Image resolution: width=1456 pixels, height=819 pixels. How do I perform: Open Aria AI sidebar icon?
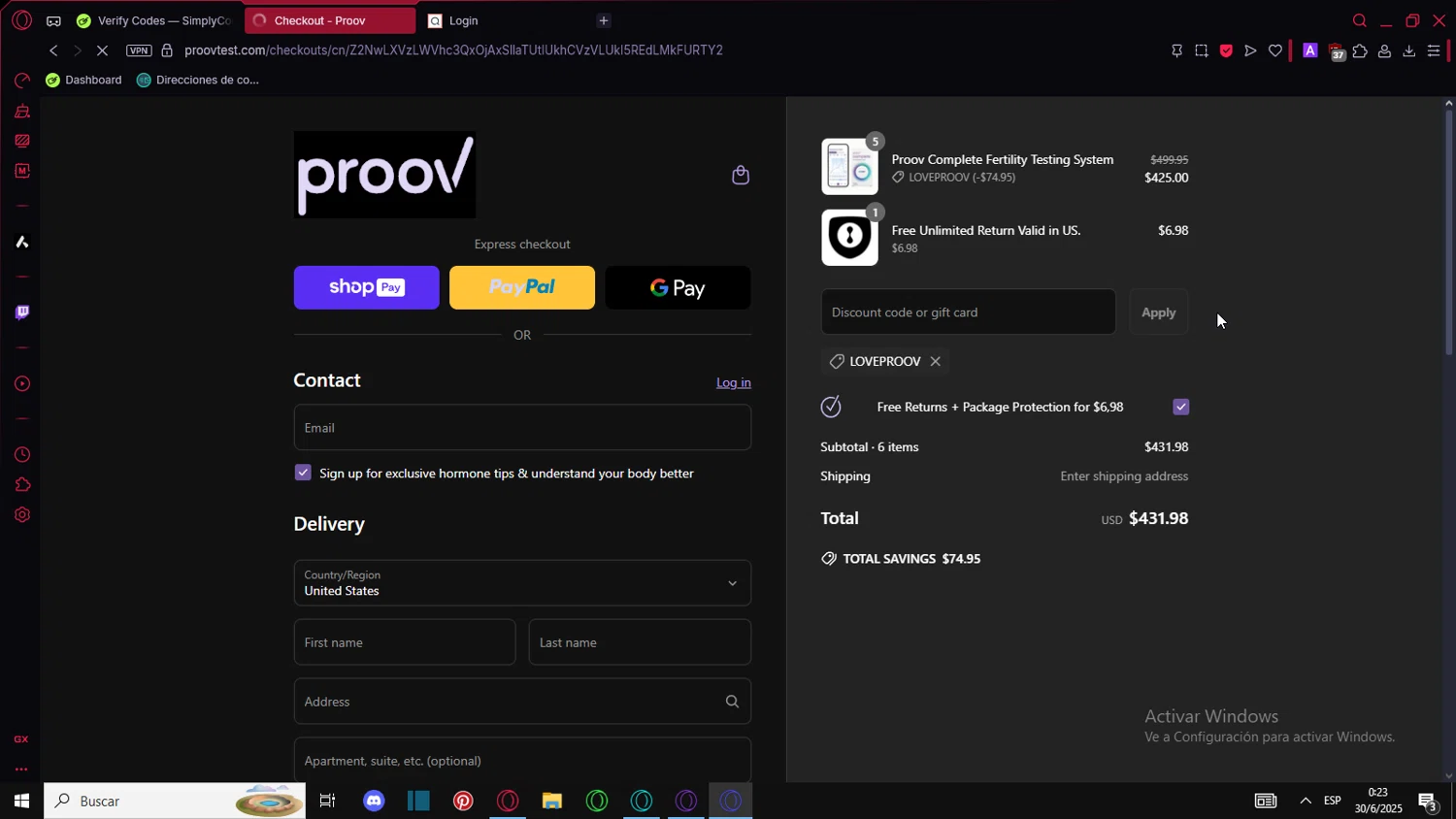(x=21, y=242)
